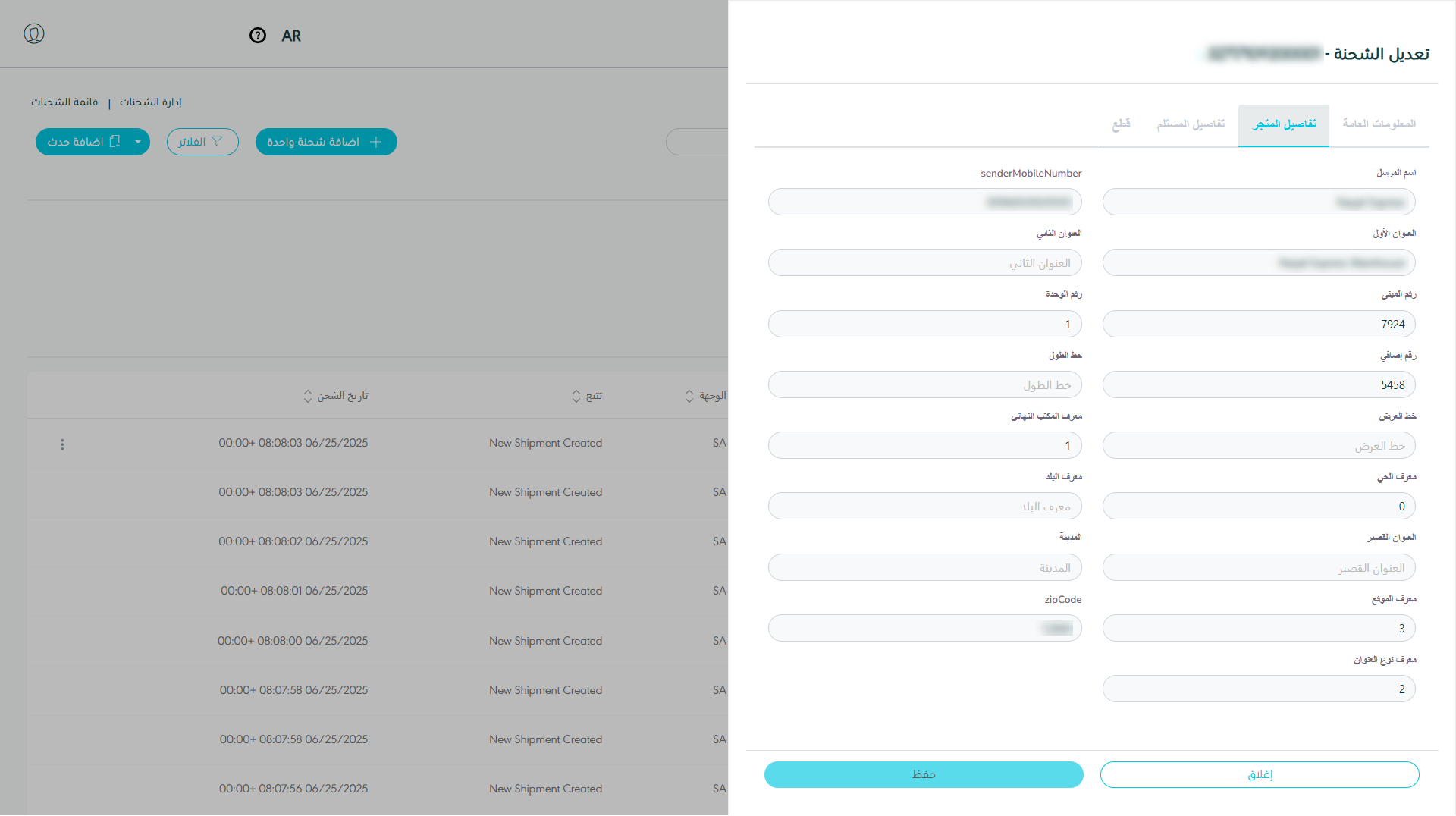Switch to the المعلومات العامة tab
Viewport: 1456px width, 816px height.
[x=1379, y=124]
